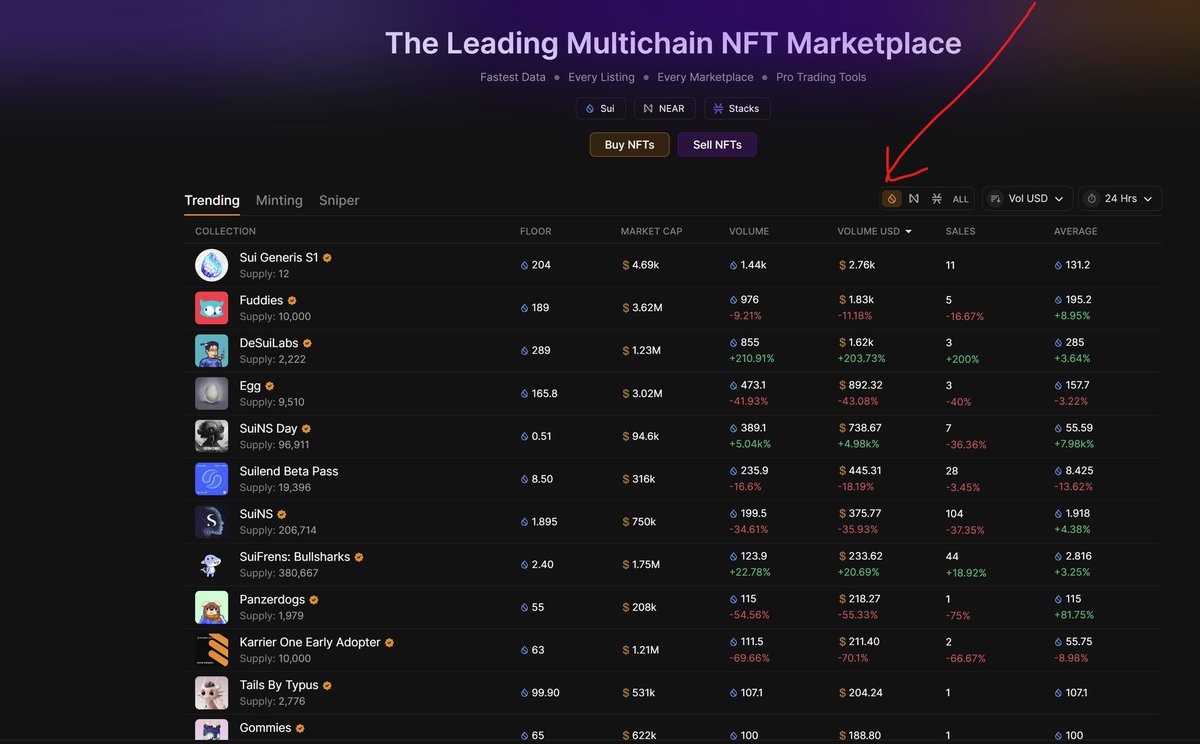Switch to the Minting tab
Viewport: 1200px width, 744px height.
tap(279, 200)
